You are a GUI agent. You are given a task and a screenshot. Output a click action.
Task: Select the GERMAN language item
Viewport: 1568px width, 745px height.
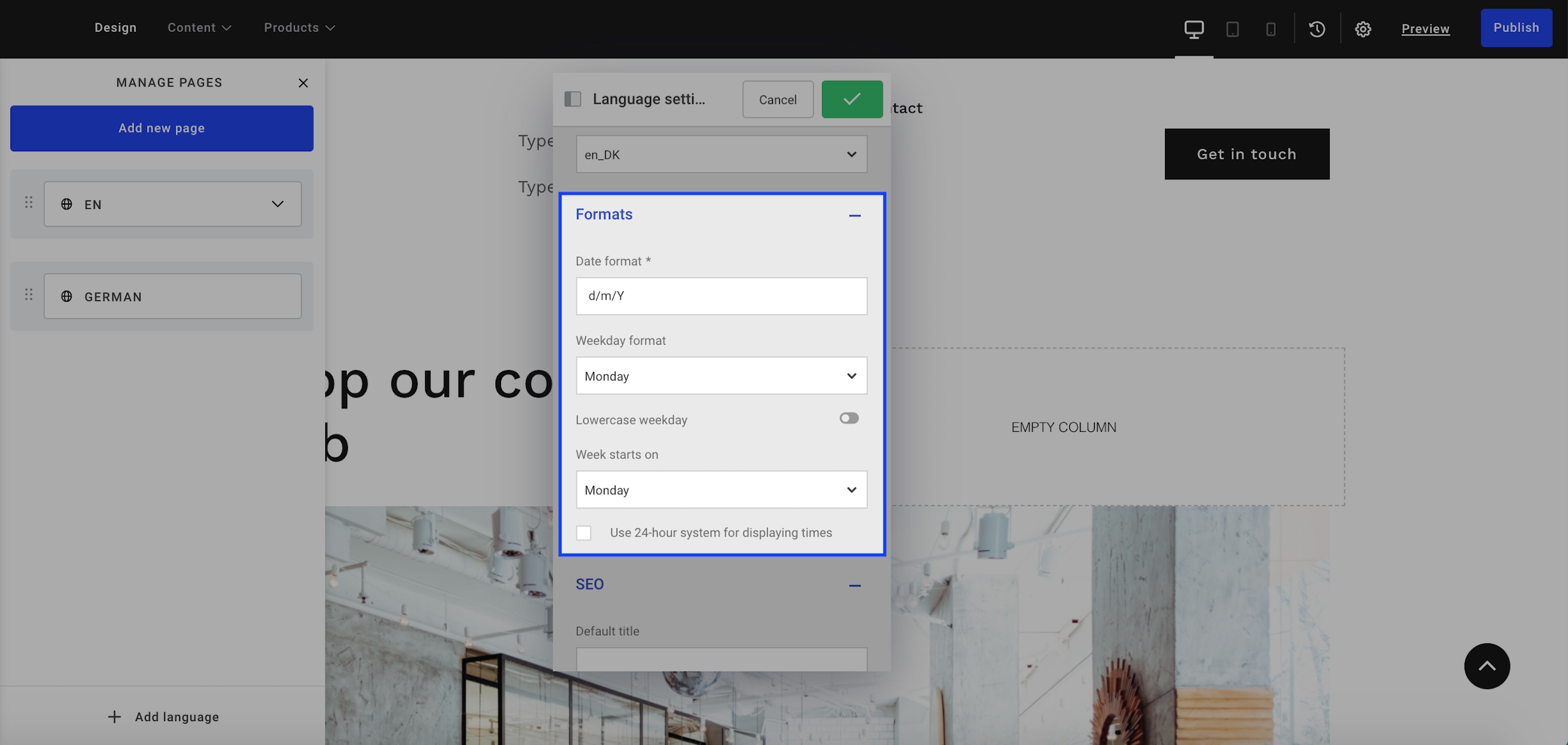pyautogui.click(x=173, y=297)
